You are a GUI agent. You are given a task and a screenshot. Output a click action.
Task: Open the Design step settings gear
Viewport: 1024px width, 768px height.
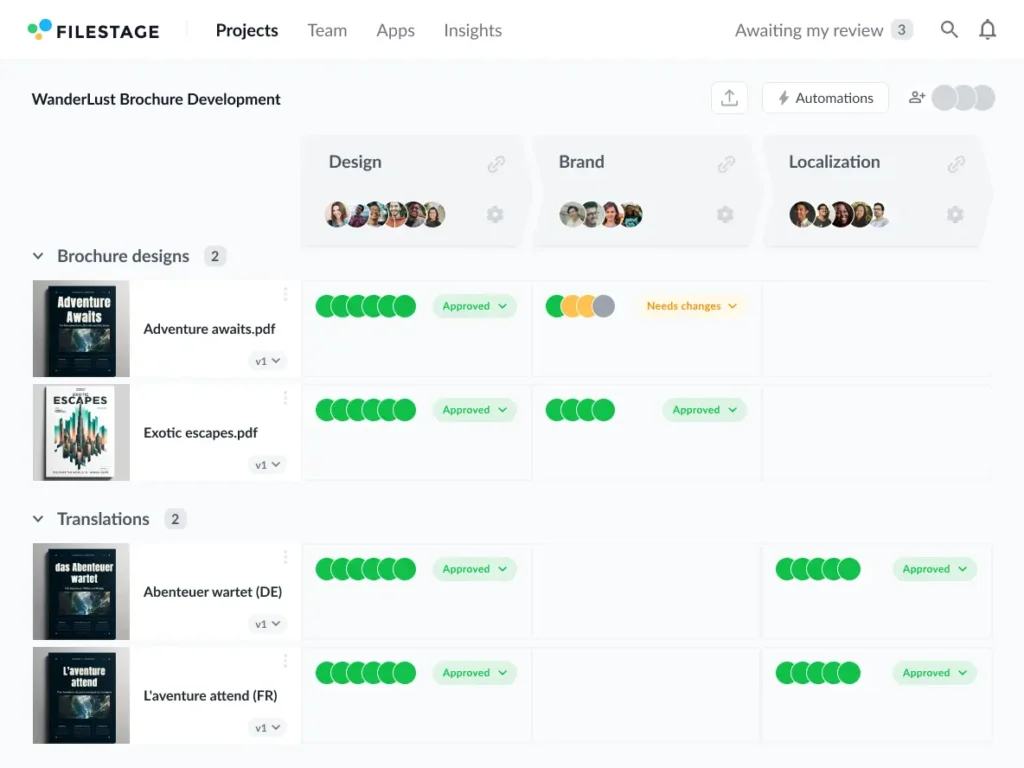pos(494,214)
